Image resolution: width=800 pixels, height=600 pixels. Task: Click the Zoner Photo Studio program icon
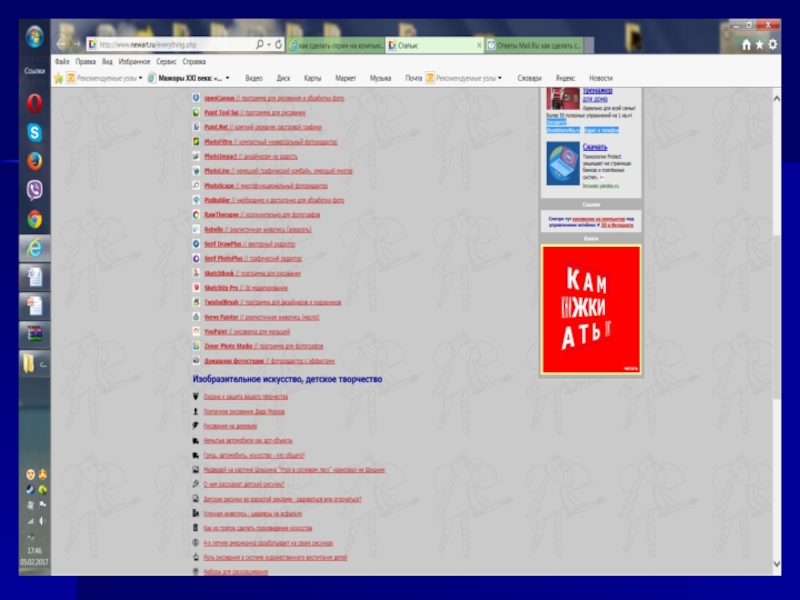coord(196,346)
